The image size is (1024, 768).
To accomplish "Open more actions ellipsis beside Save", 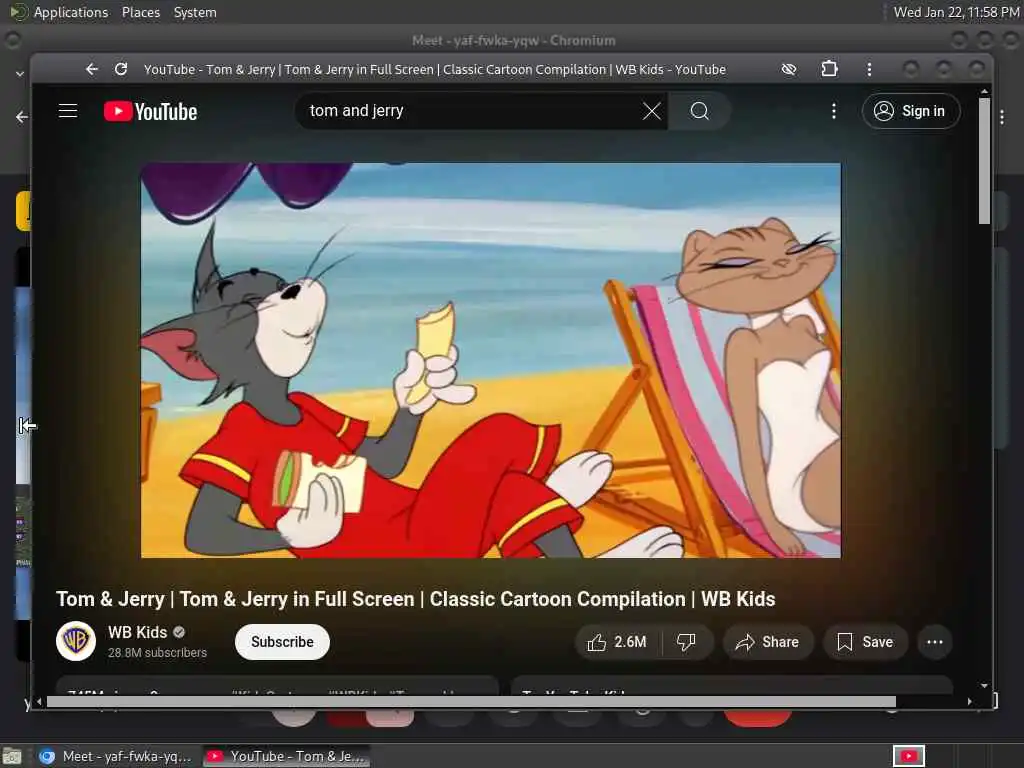I will point(935,642).
